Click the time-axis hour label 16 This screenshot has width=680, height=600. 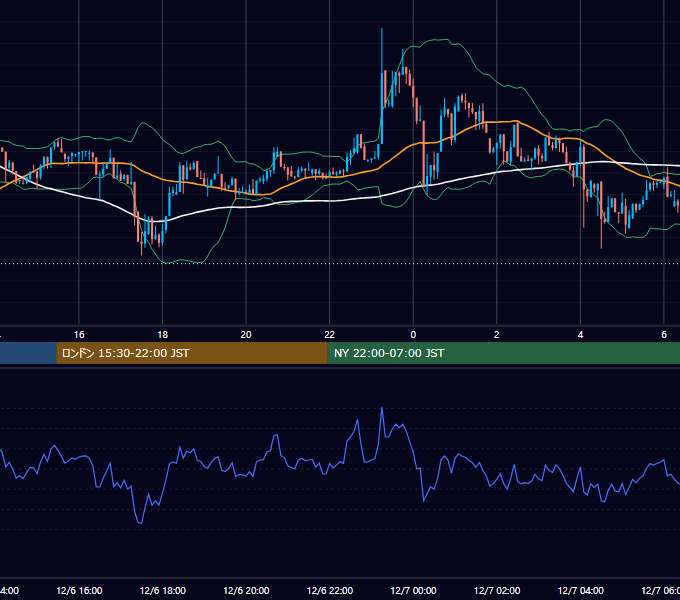tap(79, 335)
